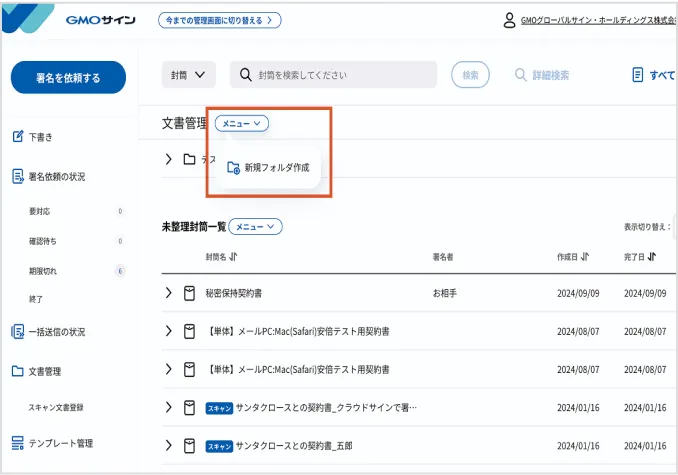Select 新規フォルダ作成 menu item

coord(269,168)
